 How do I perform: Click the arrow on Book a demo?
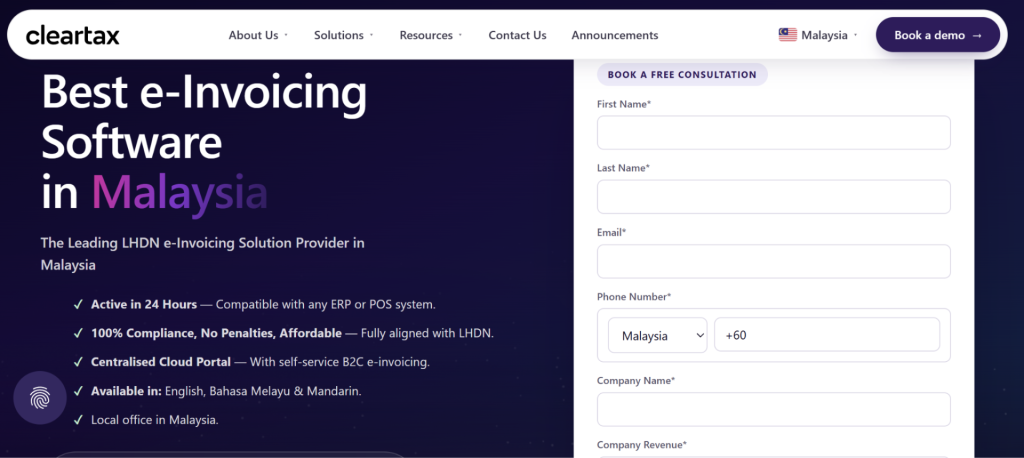977,35
